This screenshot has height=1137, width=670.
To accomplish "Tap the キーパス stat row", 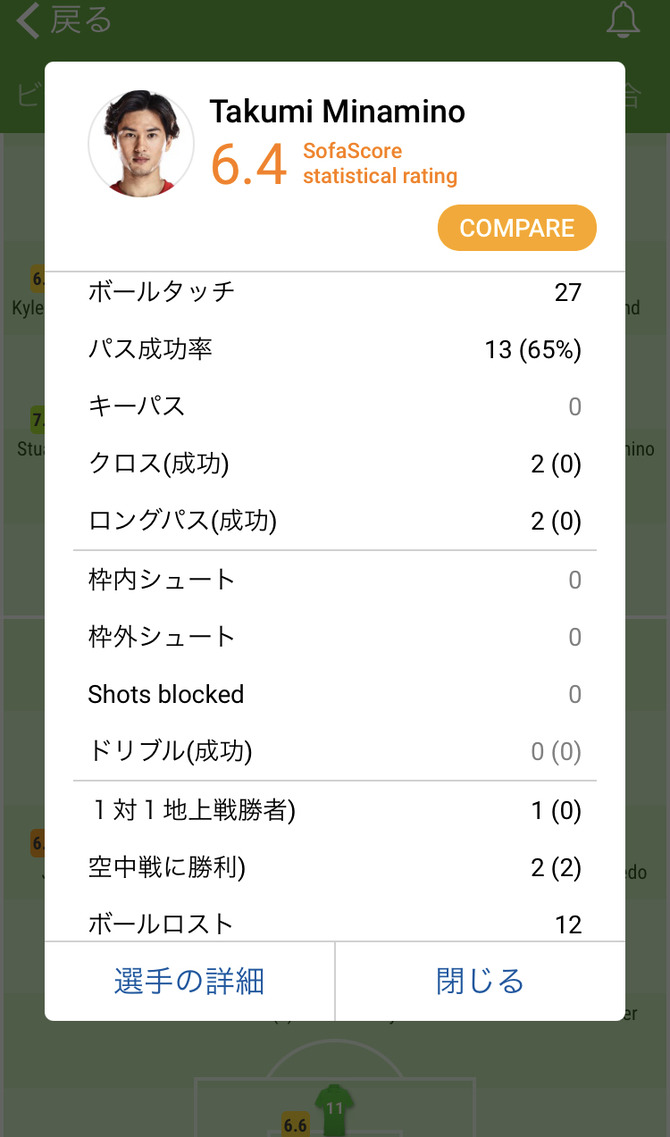I will pos(335,407).
